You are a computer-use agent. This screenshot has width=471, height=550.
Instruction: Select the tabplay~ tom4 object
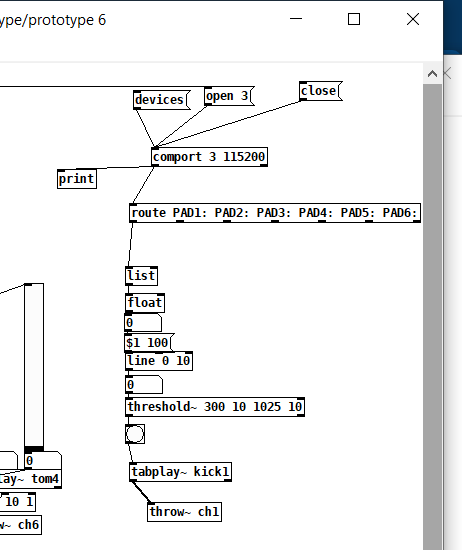(31, 479)
